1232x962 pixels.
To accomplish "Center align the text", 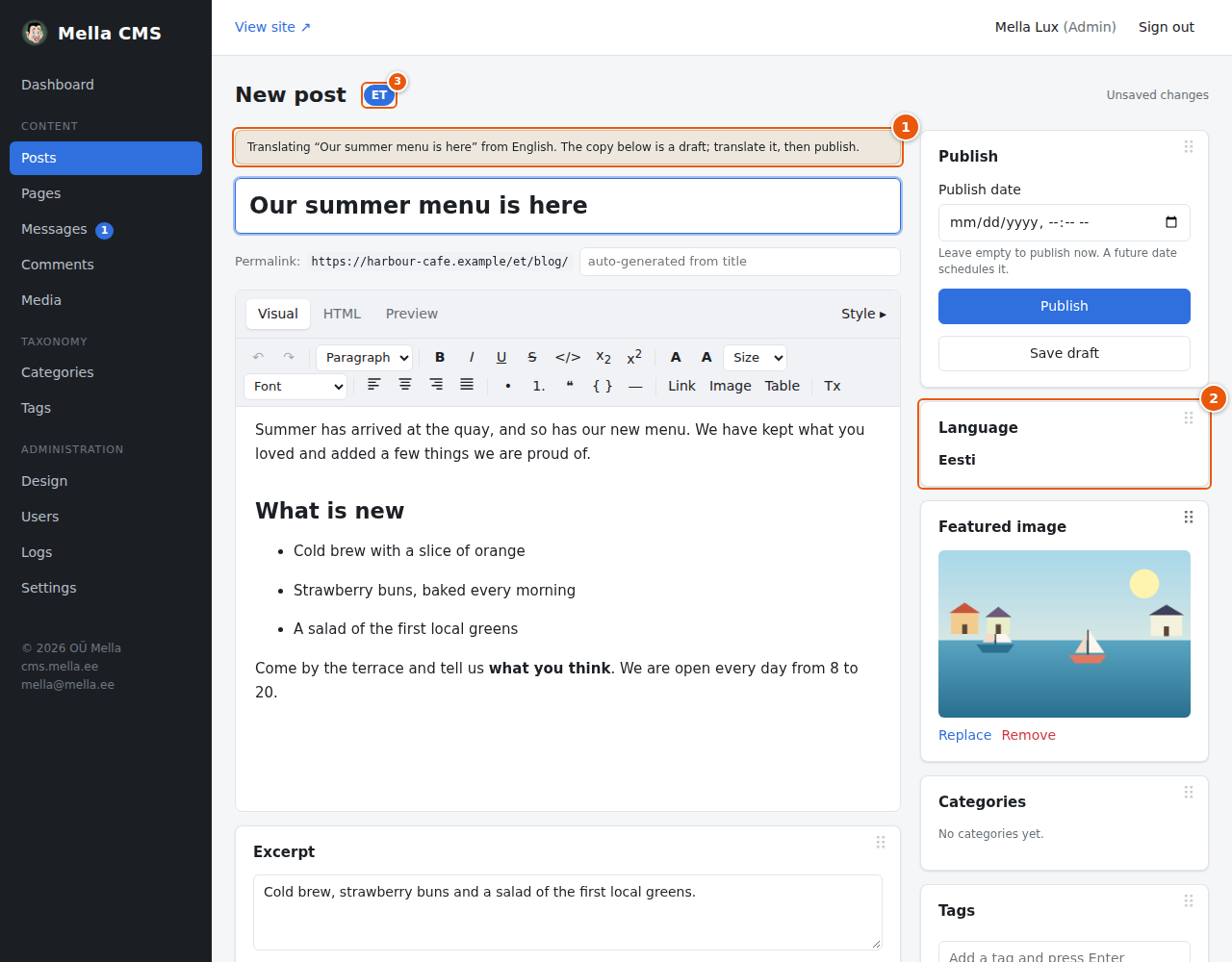I will (405, 385).
